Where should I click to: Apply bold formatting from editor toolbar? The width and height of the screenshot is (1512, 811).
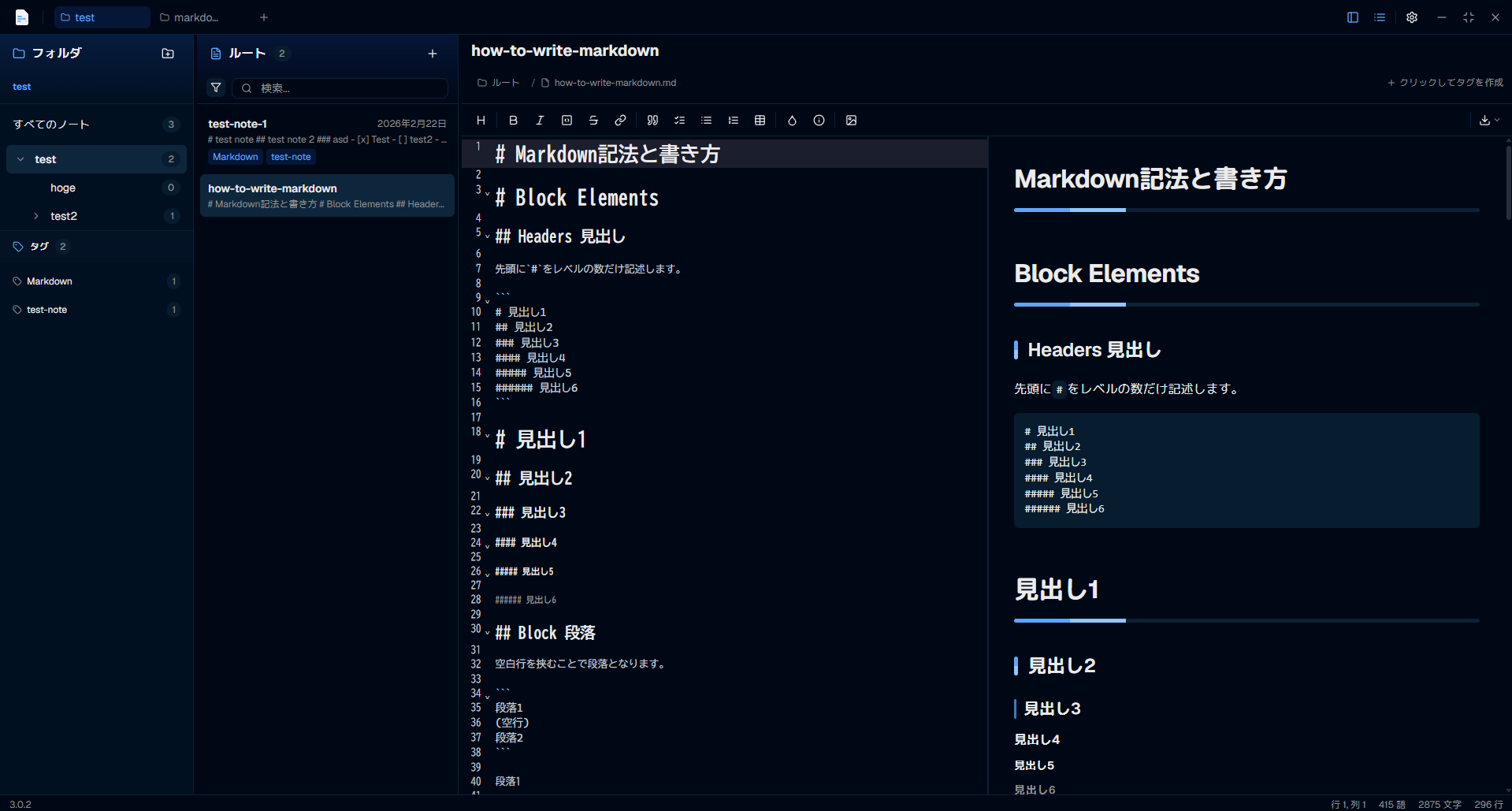(x=513, y=121)
